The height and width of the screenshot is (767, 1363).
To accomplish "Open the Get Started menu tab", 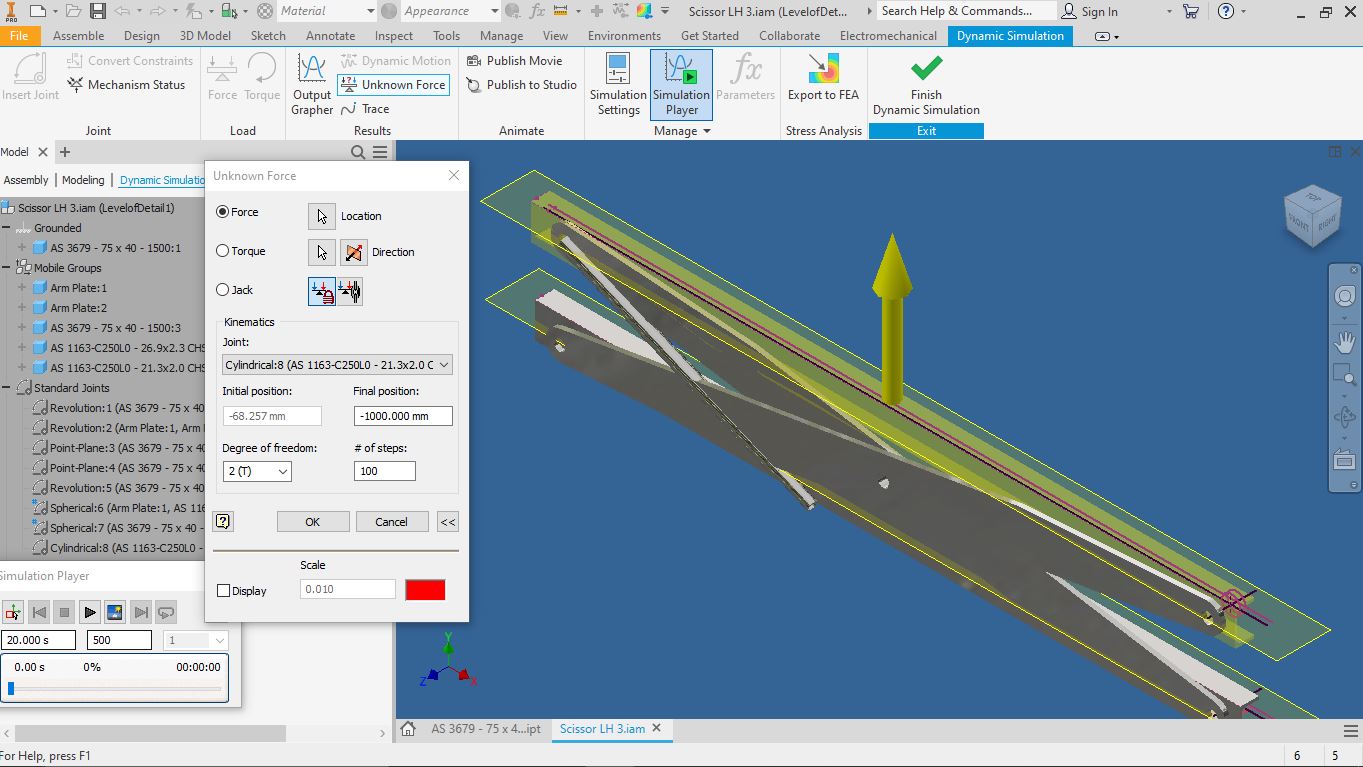I will click(x=709, y=33).
